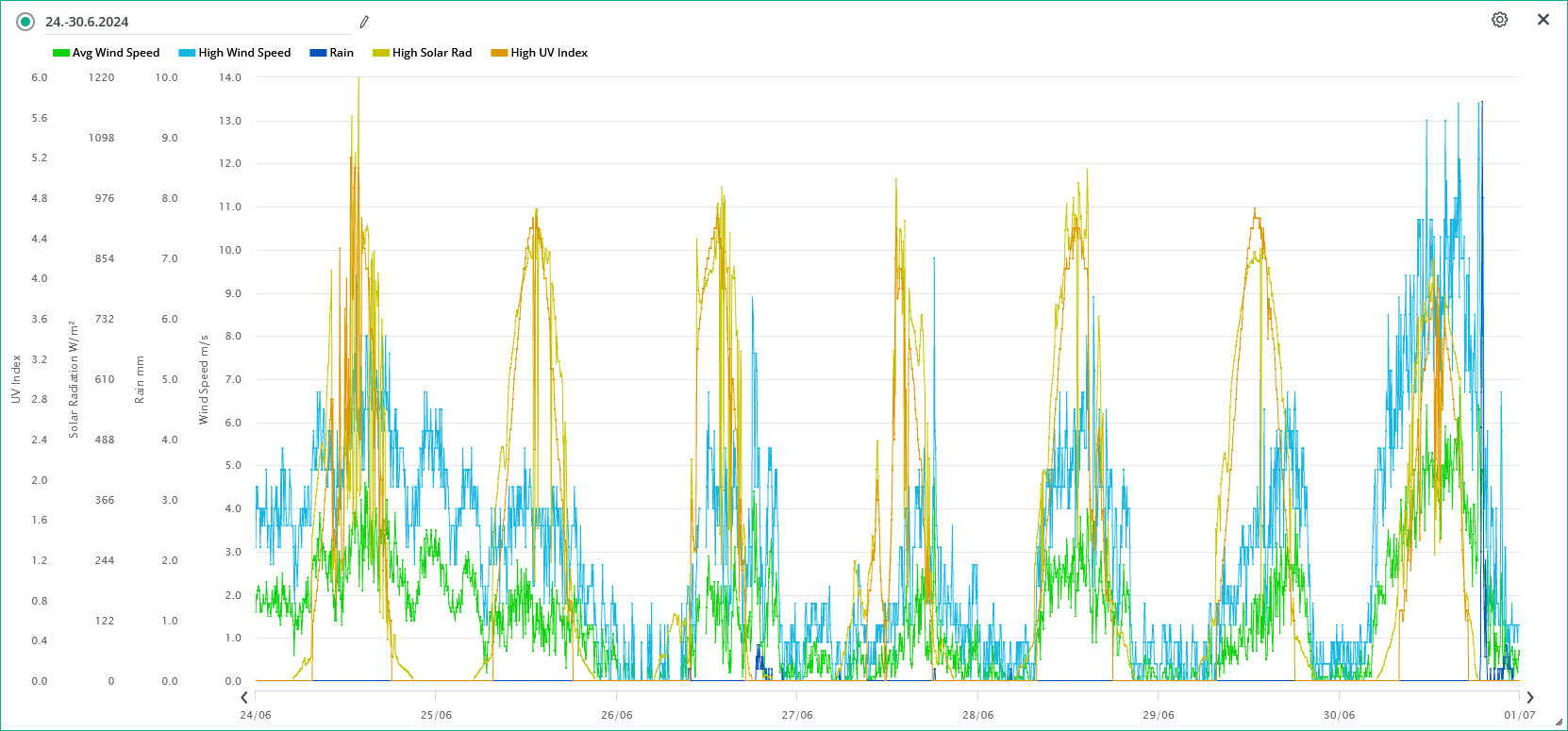Click the Solar Radiation W/m² axis title
The width and height of the screenshot is (1568, 731).
pos(74,379)
